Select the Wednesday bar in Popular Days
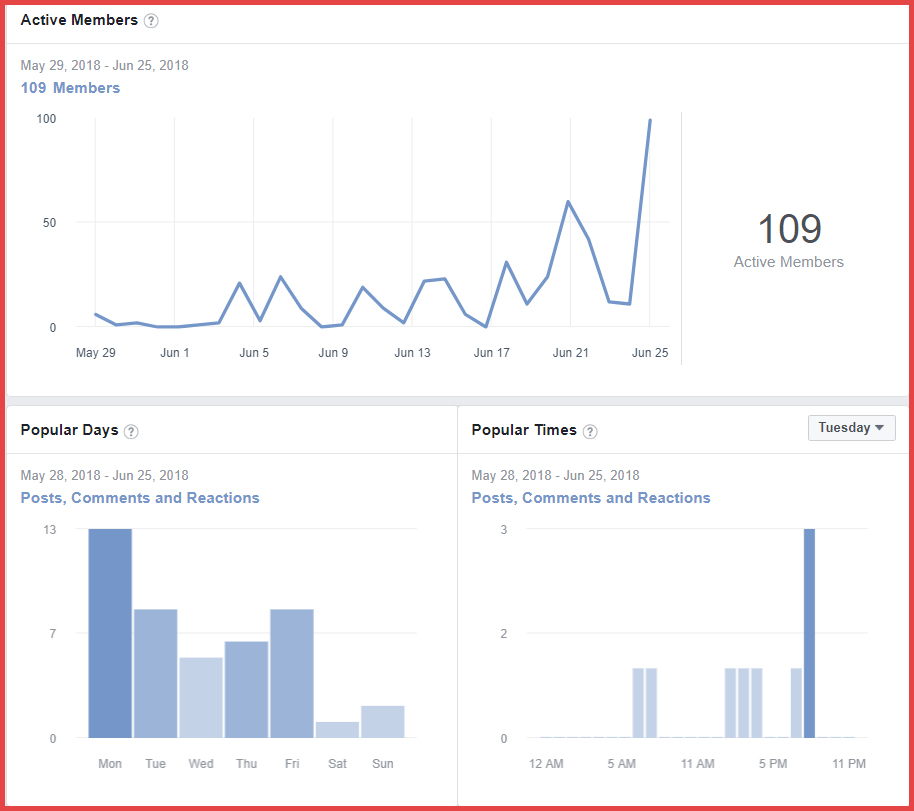914x811 pixels. point(201,697)
